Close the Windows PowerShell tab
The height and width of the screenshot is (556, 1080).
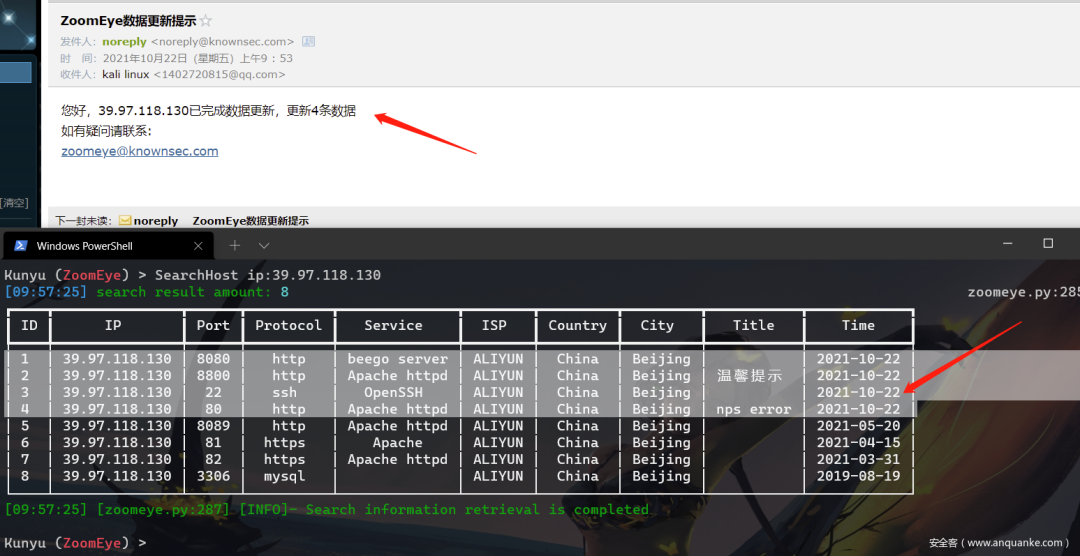pyautogui.click(x=198, y=246)
